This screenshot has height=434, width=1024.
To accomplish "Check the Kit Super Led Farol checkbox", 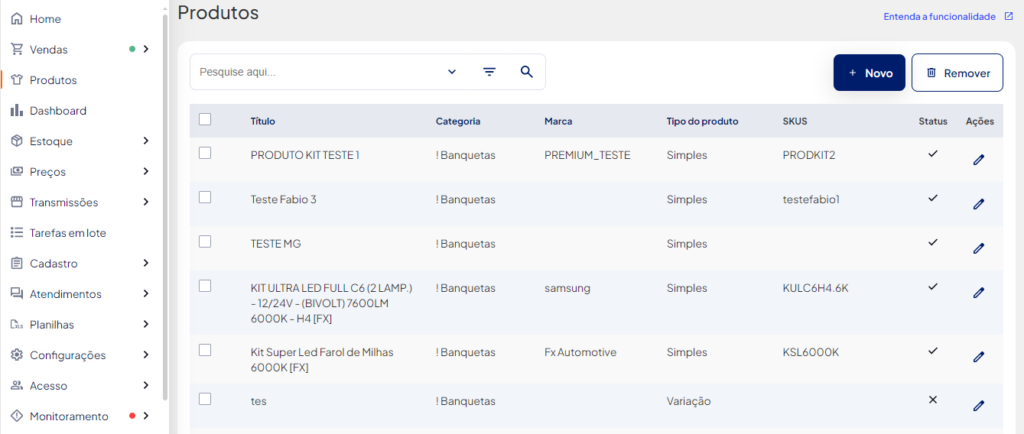I will [205, 350].
